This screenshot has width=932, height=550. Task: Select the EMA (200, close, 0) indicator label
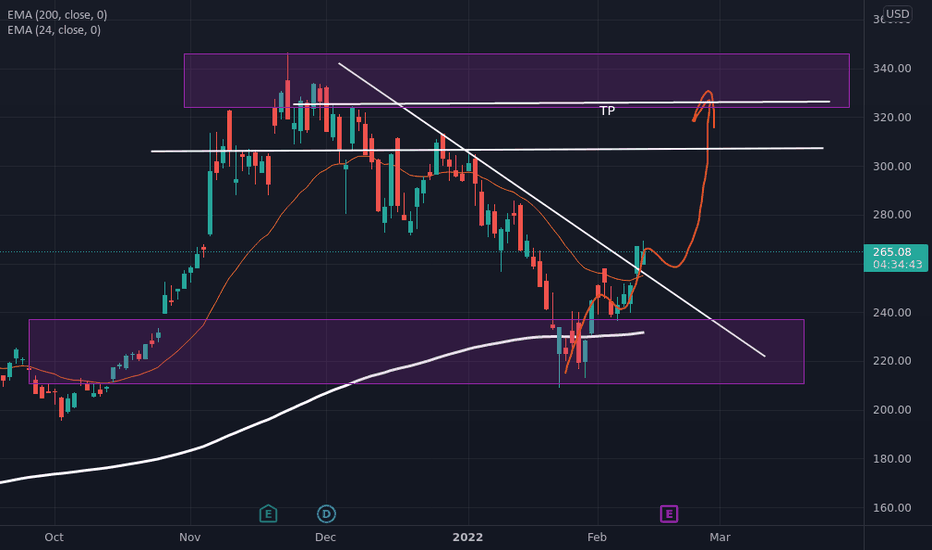pyautogui.click(x=57, y=15)
